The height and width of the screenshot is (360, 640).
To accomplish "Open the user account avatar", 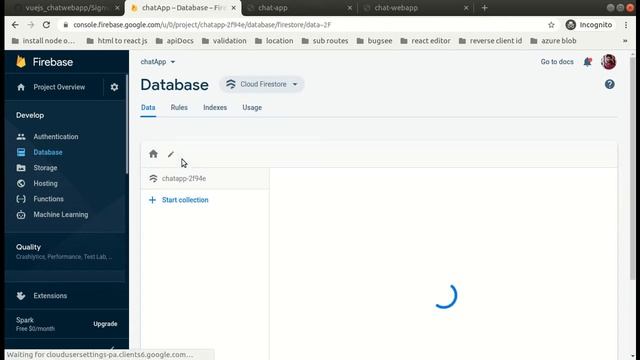I will click(608, 62).
